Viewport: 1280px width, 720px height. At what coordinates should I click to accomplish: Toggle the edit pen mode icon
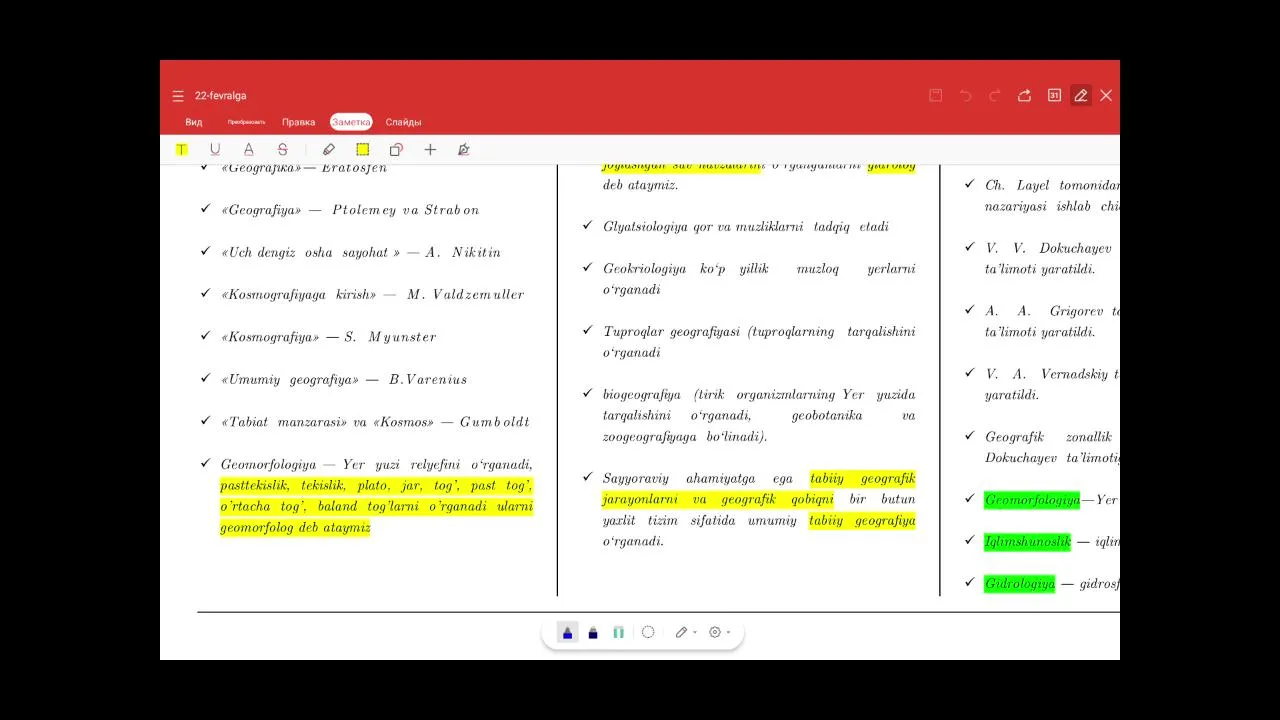[x=1081, y=95]
